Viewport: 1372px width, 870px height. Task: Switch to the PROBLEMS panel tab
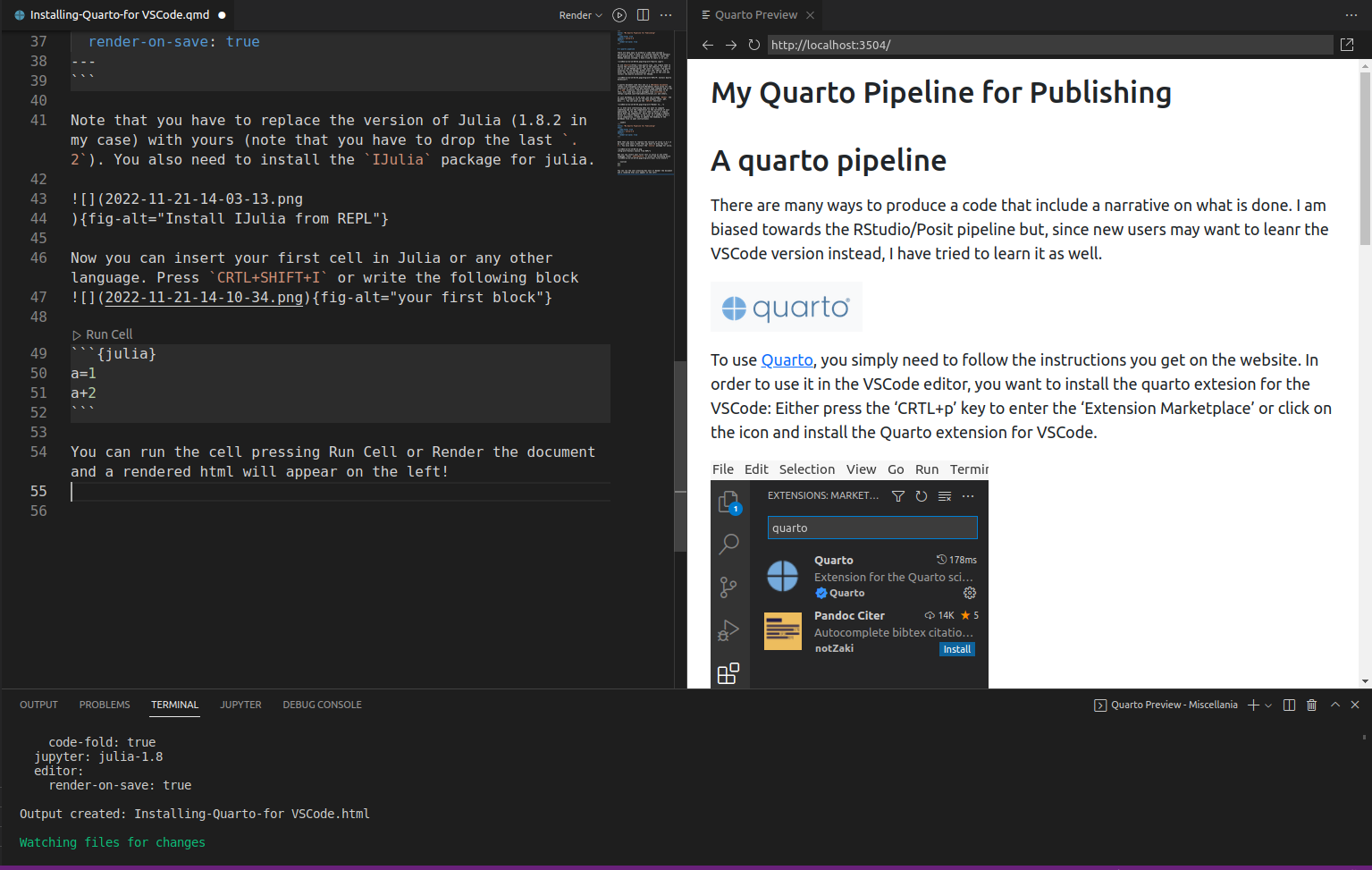pos(105,705)
